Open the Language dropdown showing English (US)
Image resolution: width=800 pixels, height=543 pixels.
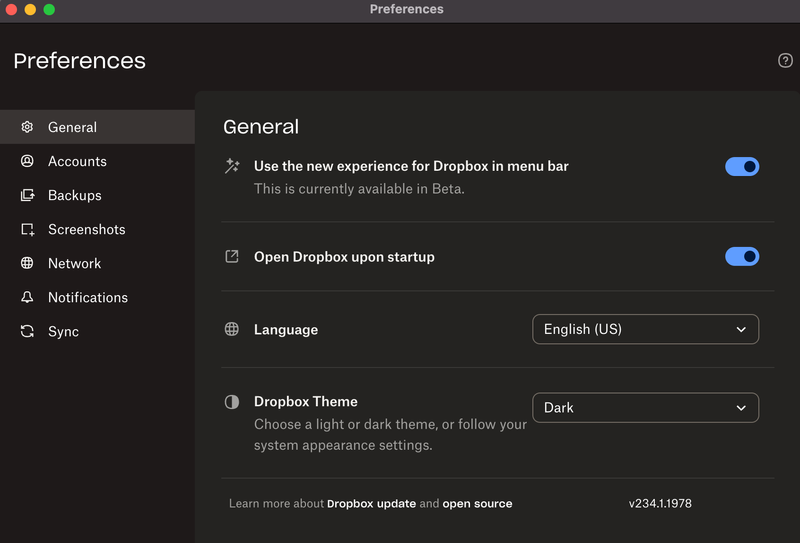(645, 329)
